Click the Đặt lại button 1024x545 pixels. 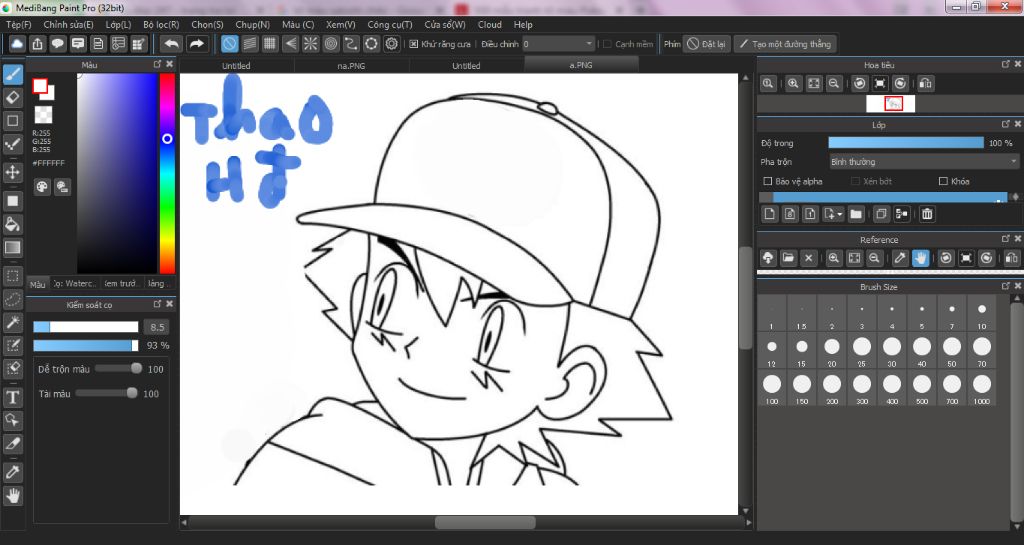[707, 44]
